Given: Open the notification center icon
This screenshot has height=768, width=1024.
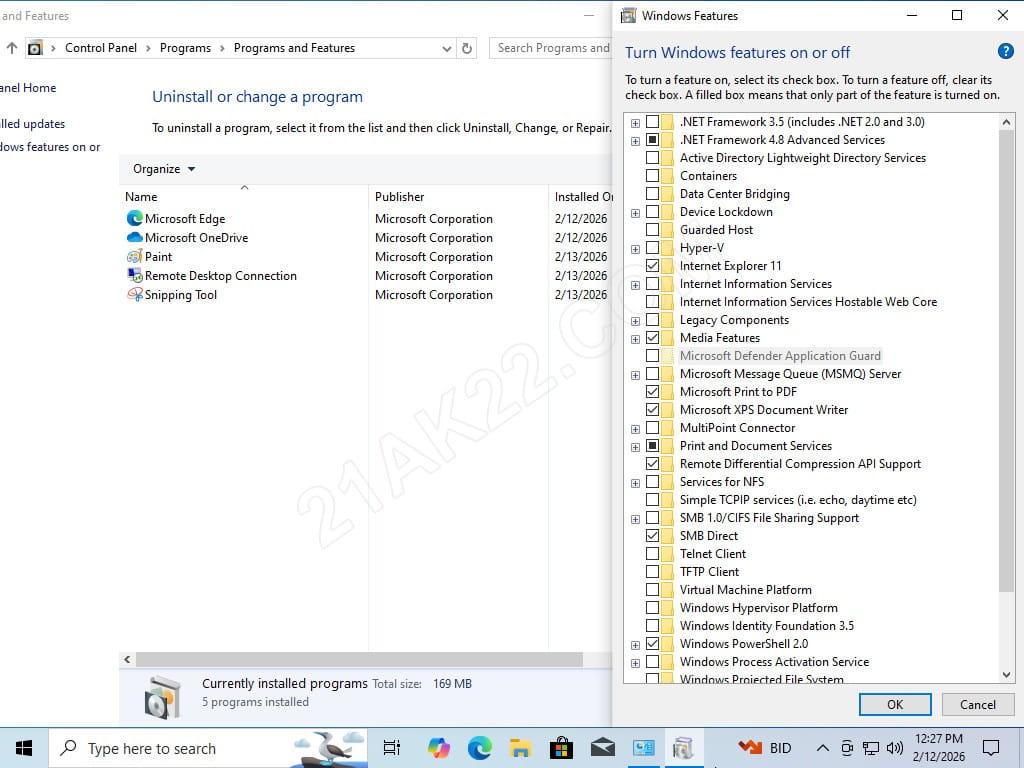Looking at the screenshot, I should coord(991,748).
